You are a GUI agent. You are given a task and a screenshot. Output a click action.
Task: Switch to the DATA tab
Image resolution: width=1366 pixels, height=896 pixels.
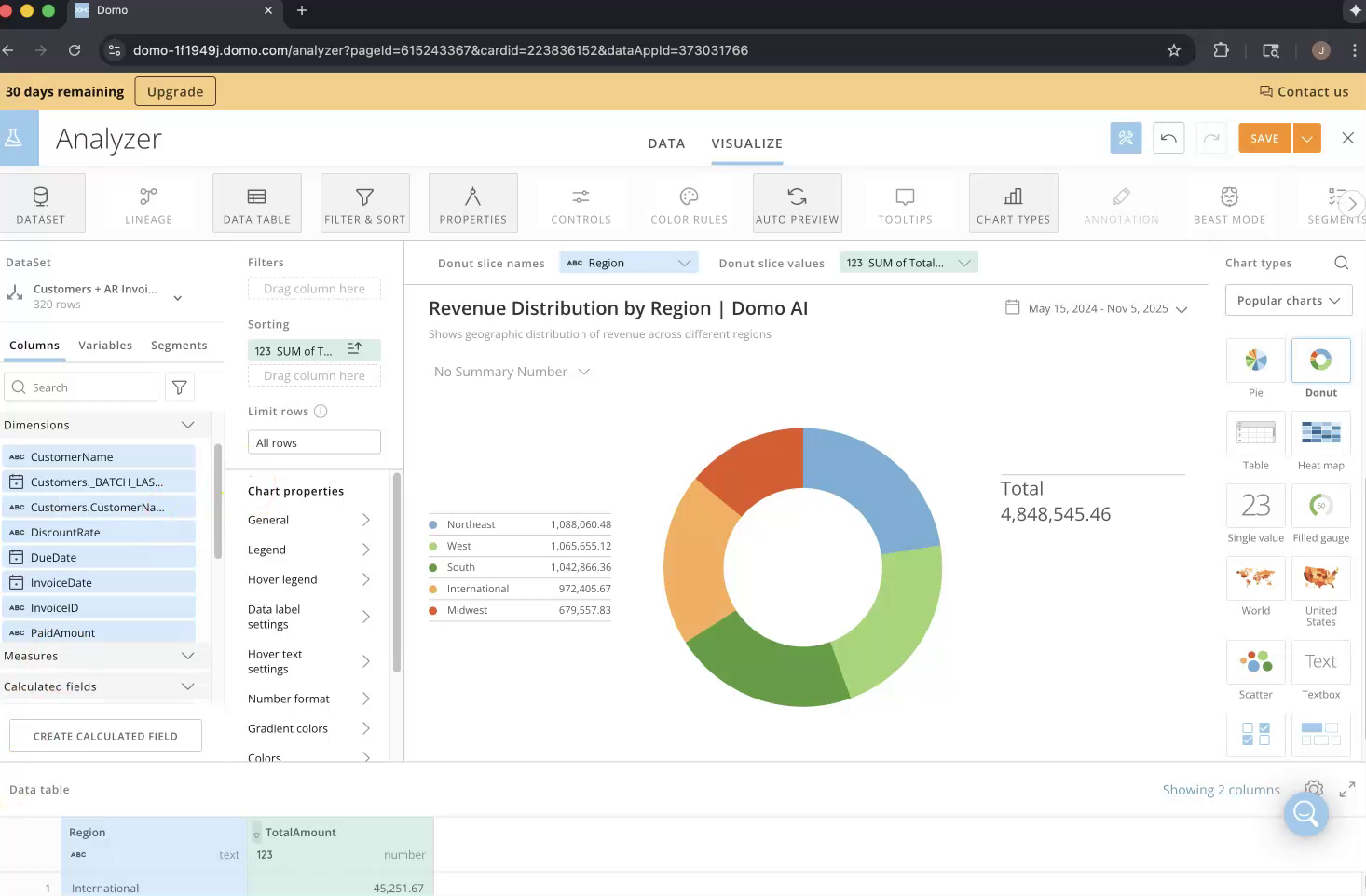click(x=666, y=143)
